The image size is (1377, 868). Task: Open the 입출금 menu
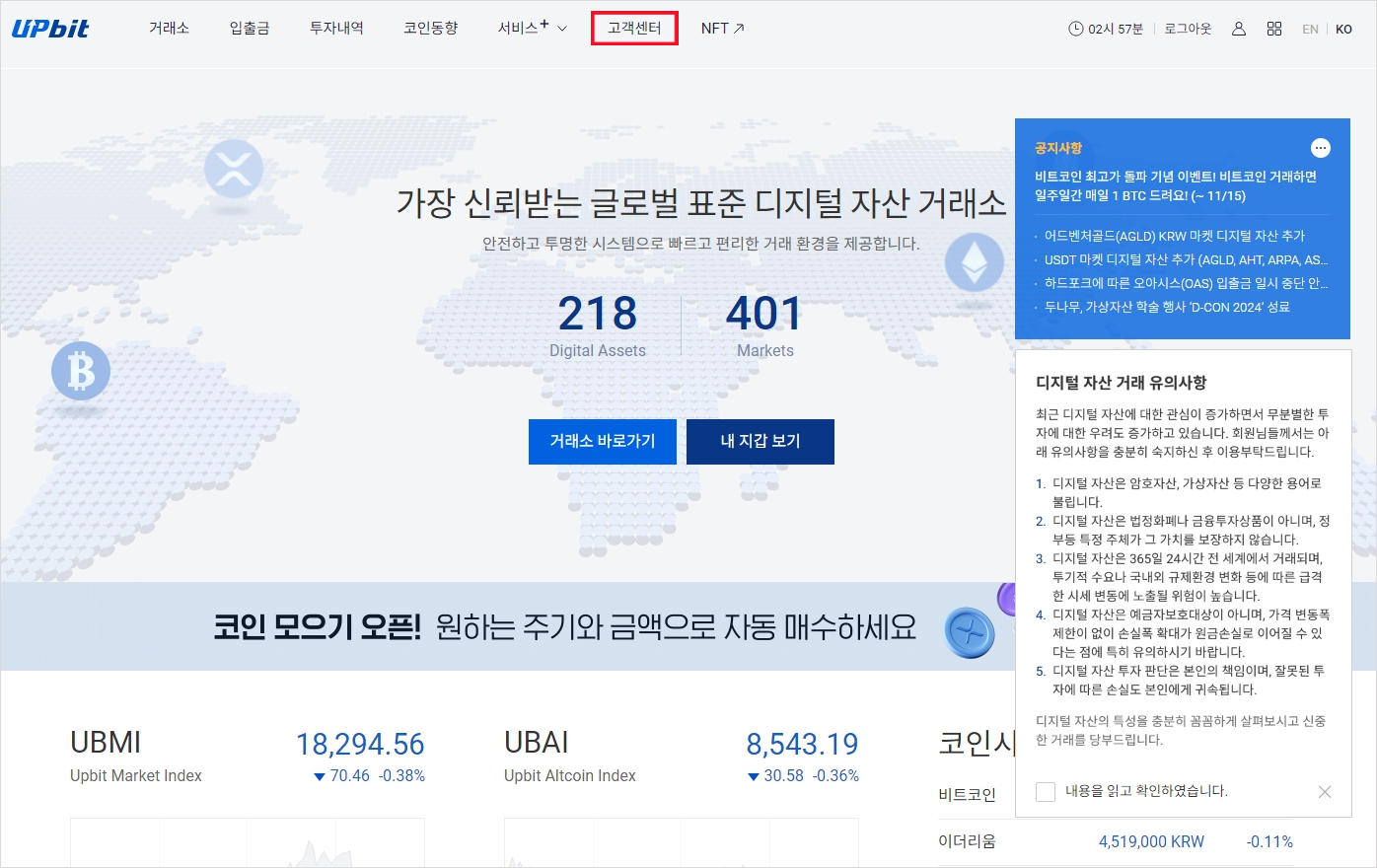[250, 29]
